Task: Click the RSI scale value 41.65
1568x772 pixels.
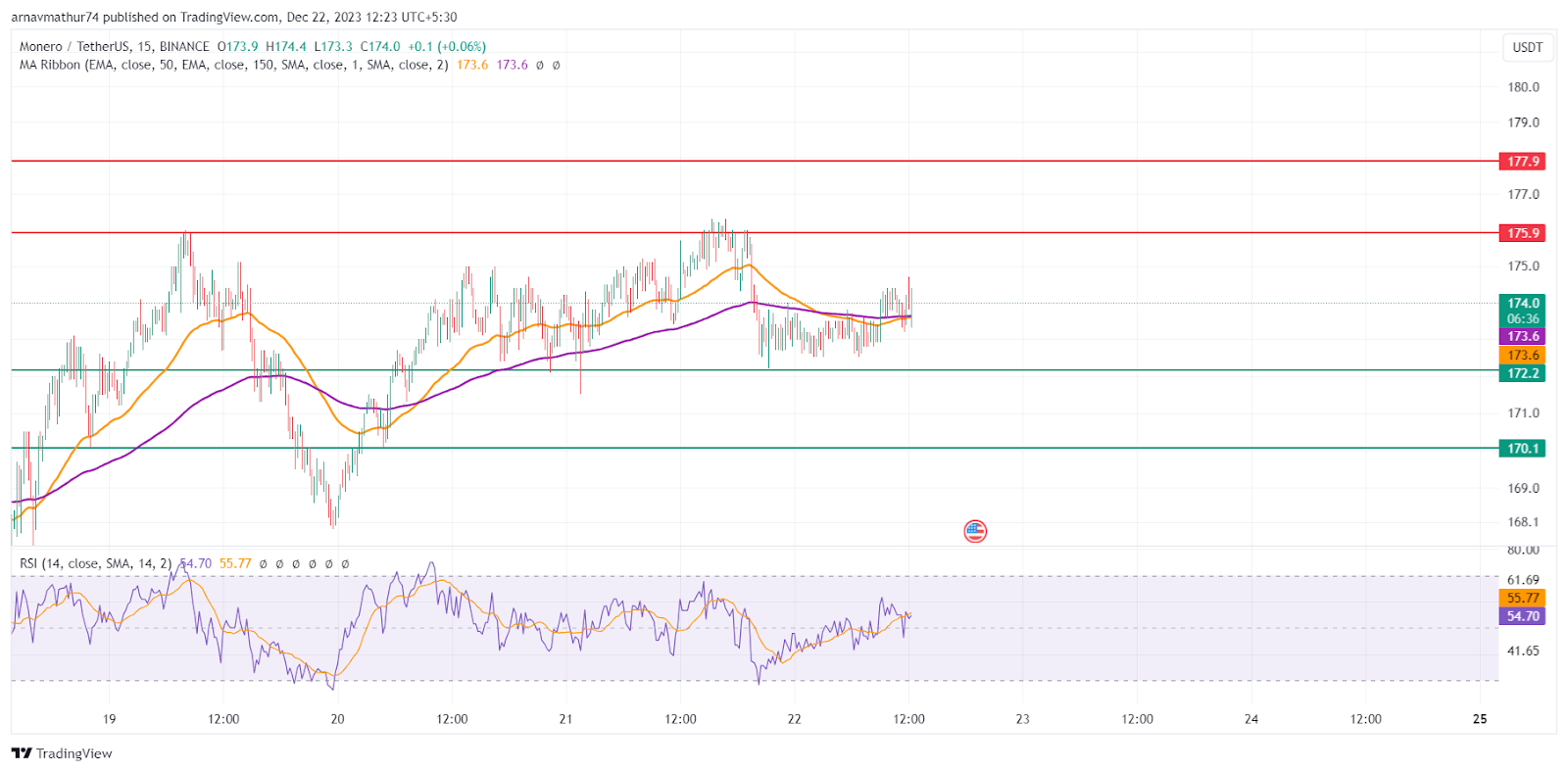Action: coord(1523,651)
